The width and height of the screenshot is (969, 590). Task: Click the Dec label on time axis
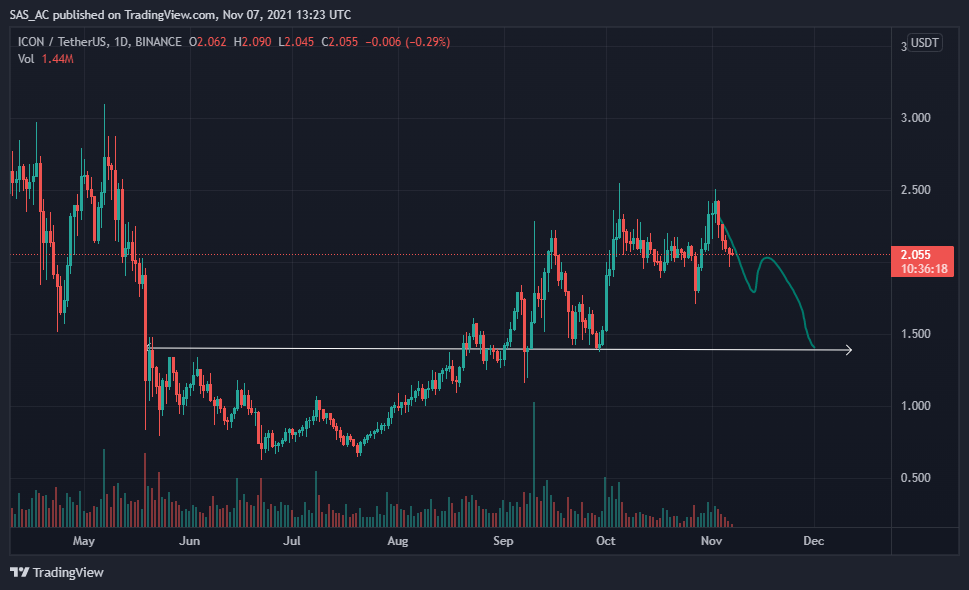coord(813,541)
